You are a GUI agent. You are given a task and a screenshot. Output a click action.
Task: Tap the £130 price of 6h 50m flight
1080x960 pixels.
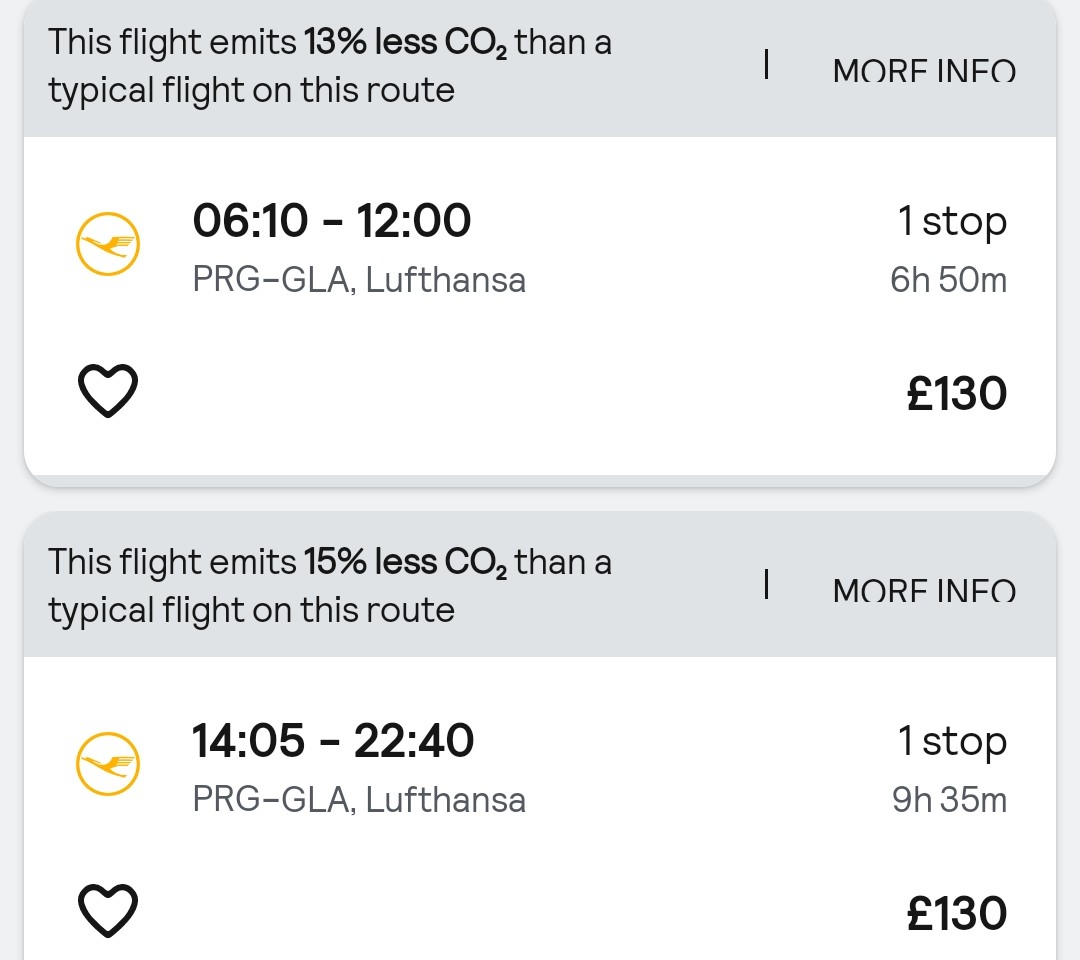pyautogui.click(x=956, y=394)
